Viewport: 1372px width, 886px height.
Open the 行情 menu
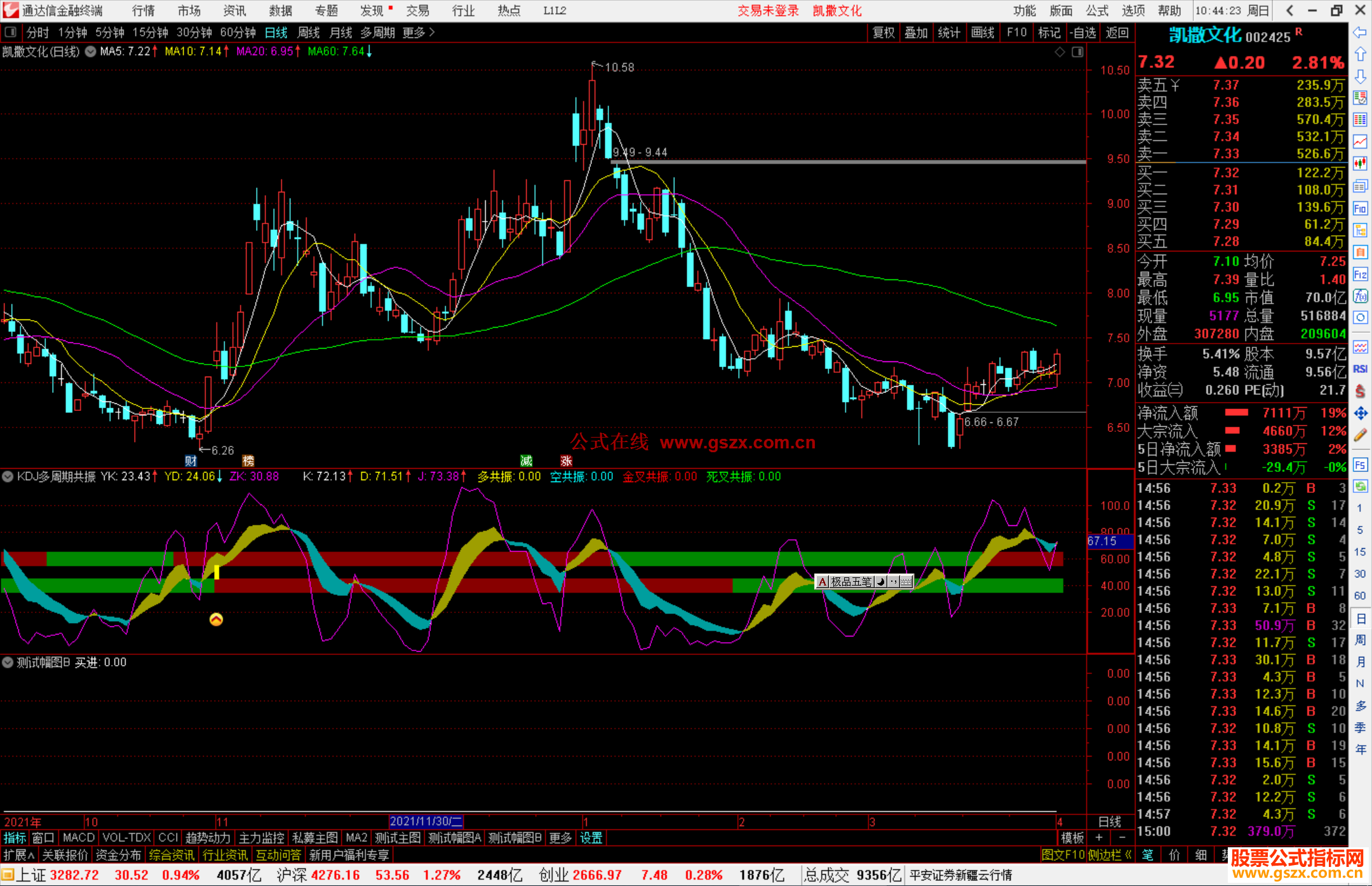click(144, 11)
